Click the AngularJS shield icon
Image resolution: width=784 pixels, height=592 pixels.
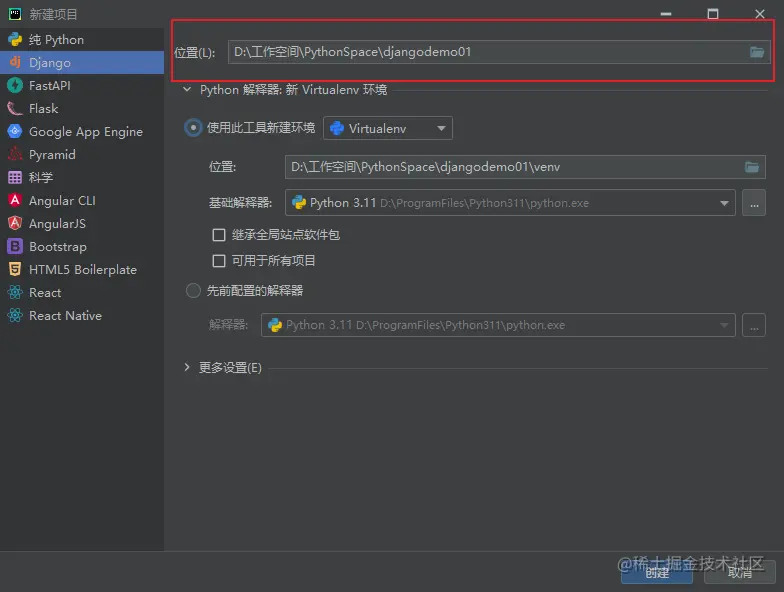[15, 223]
